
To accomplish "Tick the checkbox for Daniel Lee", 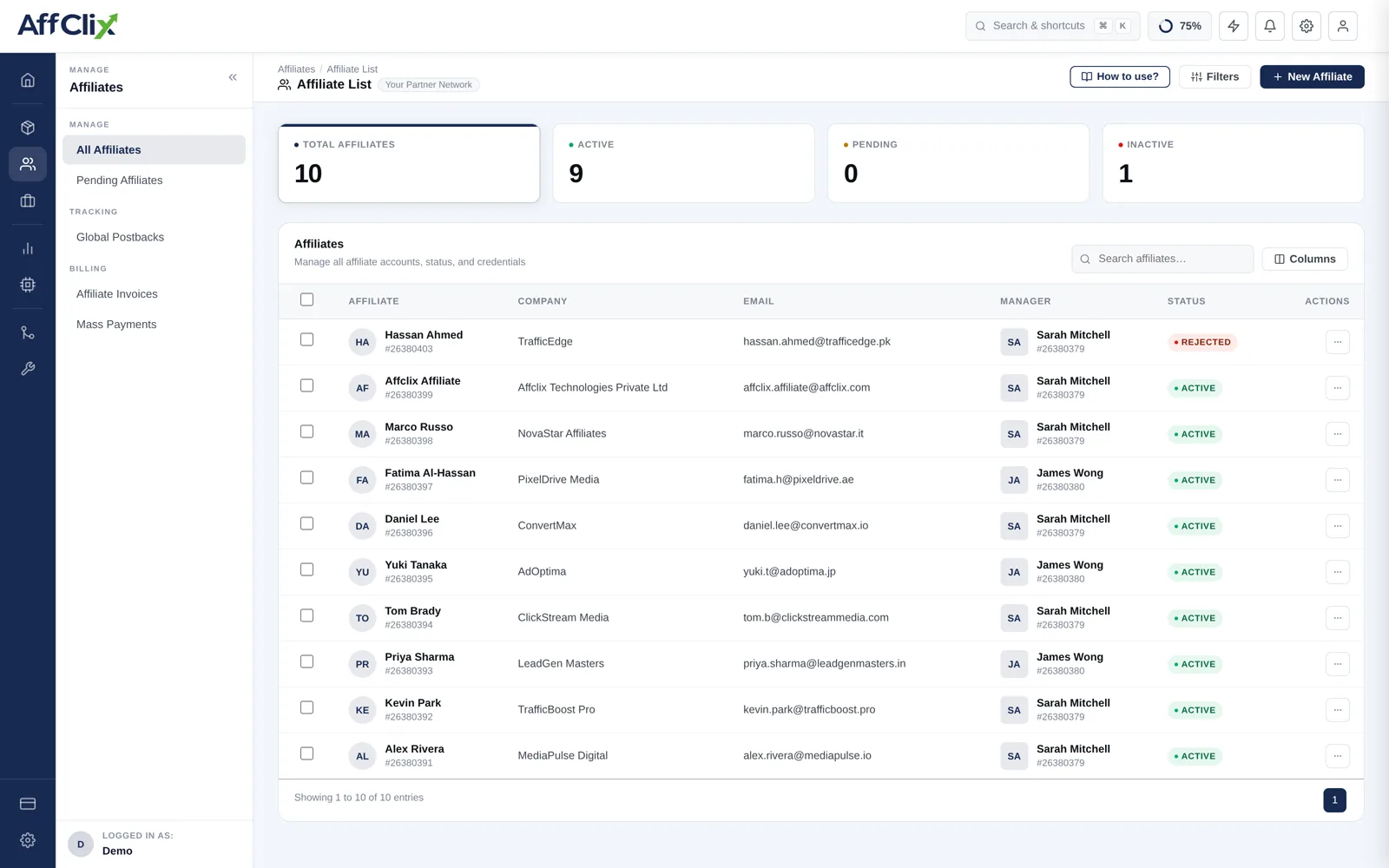I will (x=306, y=523).
